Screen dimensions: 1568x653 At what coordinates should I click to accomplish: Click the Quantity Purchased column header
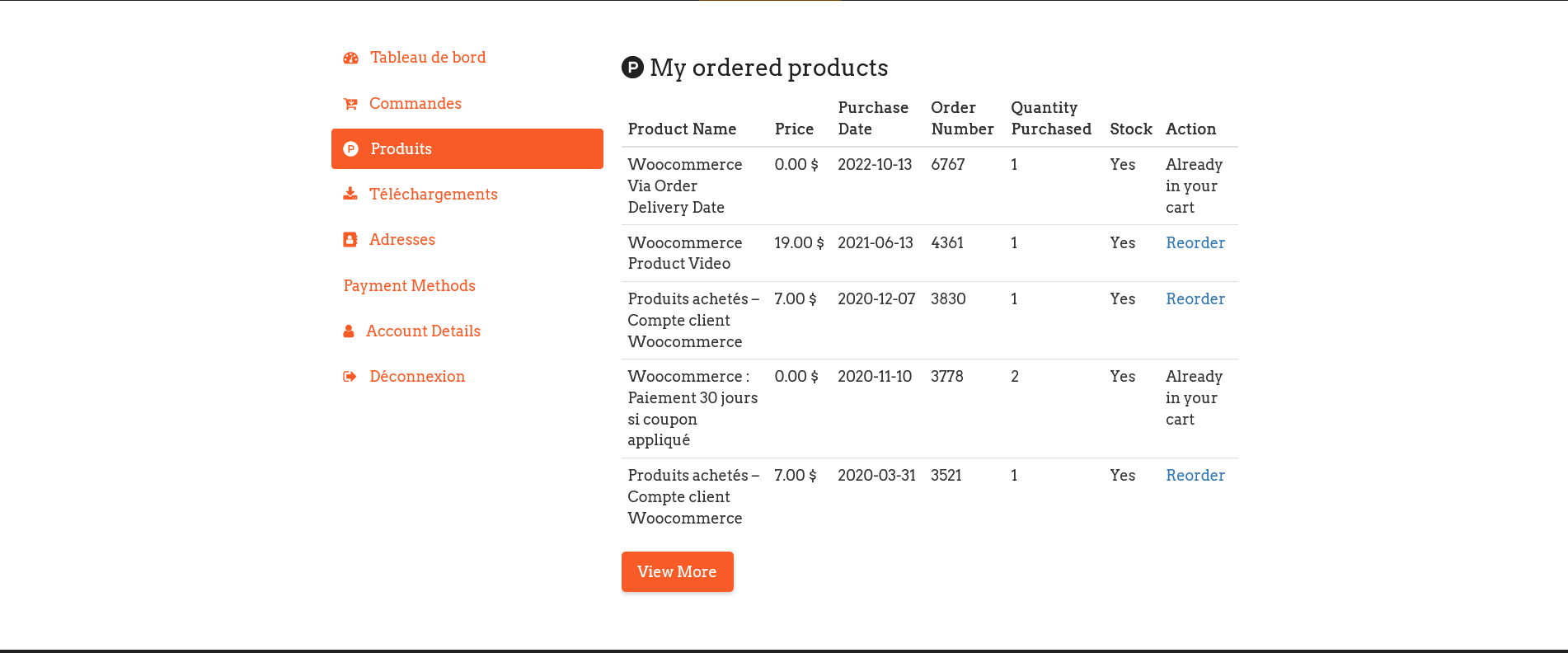(x=1051, y=119)
